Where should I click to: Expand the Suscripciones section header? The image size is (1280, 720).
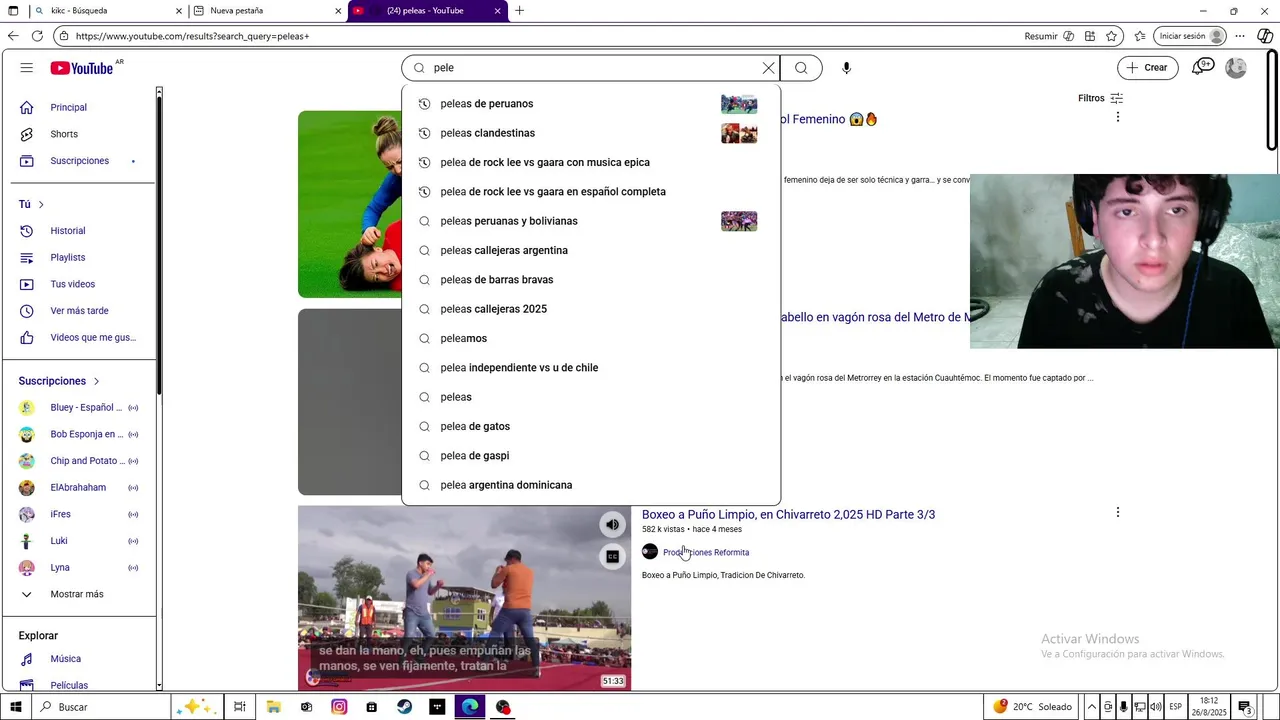coord(60,381)
